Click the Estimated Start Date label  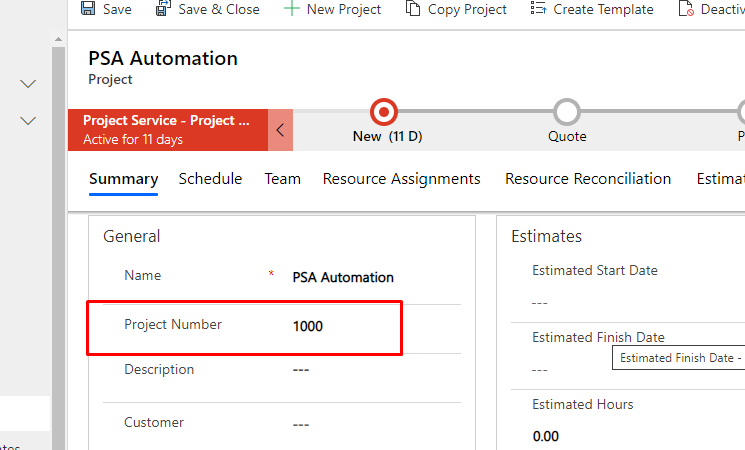coord(595,270)
